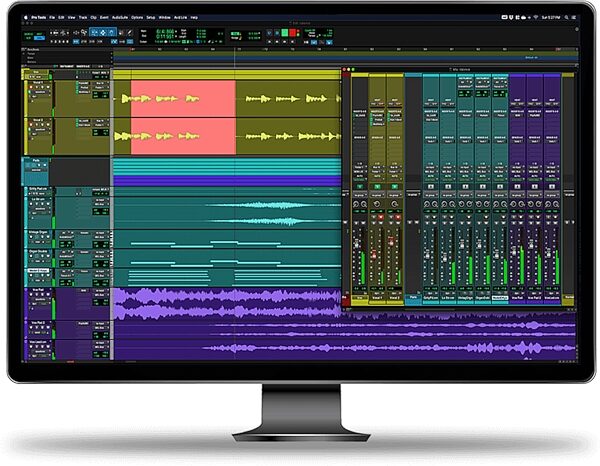Click the Vocal 1 pan knob in mixer
The image size is (600, 466).
pos(377,204)
